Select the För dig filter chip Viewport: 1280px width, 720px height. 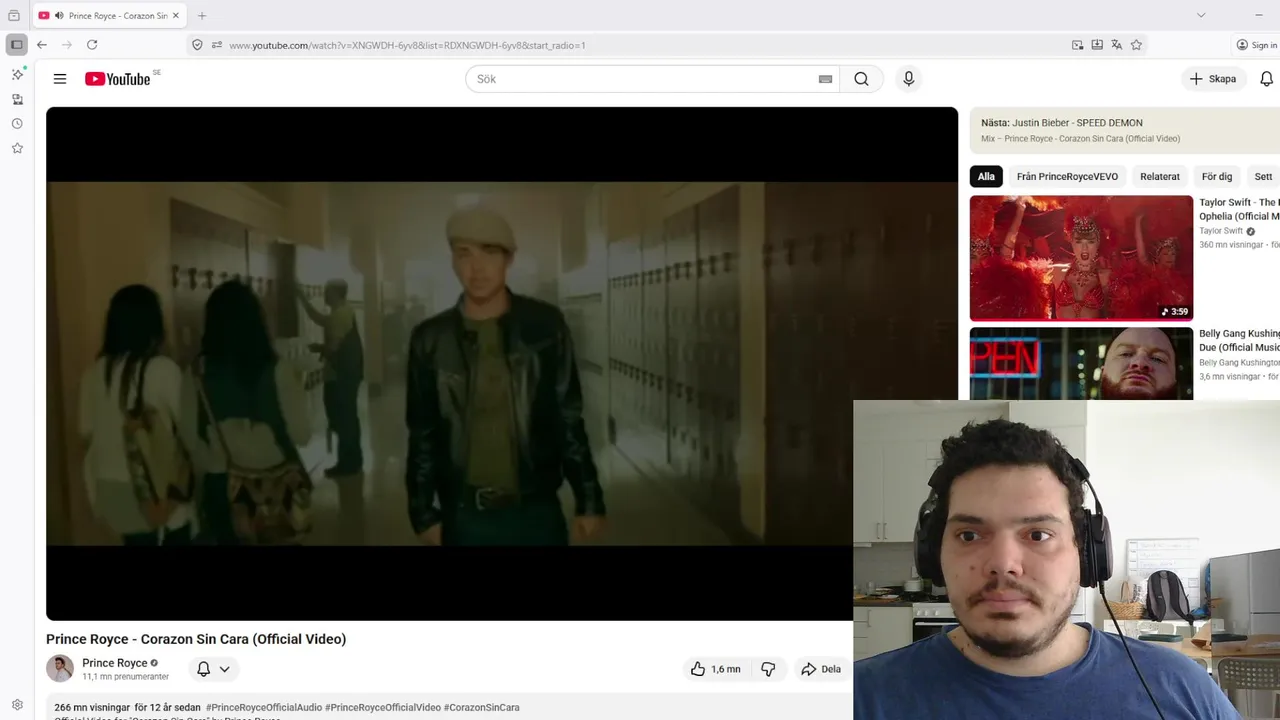pyautogui.click(x=1217, y=176)
